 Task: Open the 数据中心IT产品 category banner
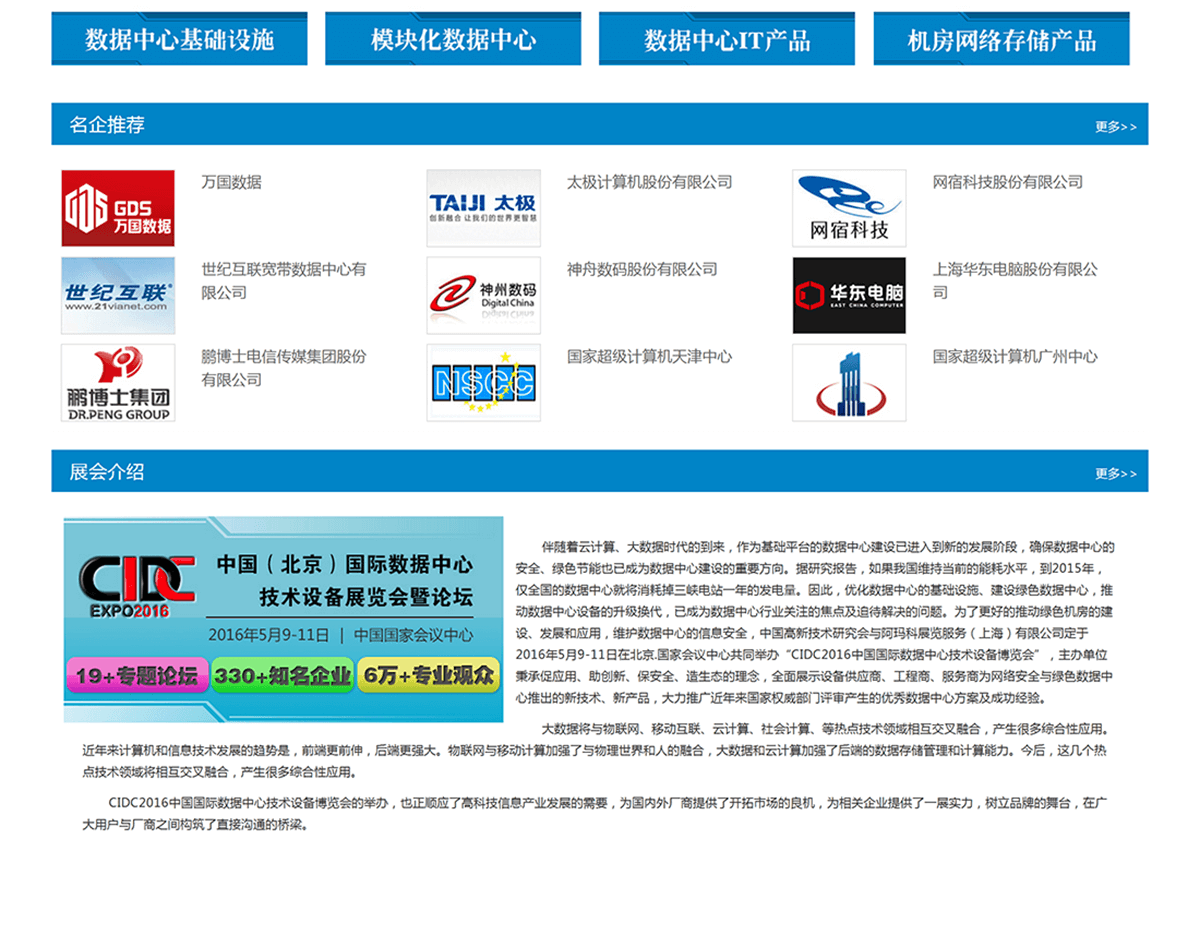tap(727, 39)
